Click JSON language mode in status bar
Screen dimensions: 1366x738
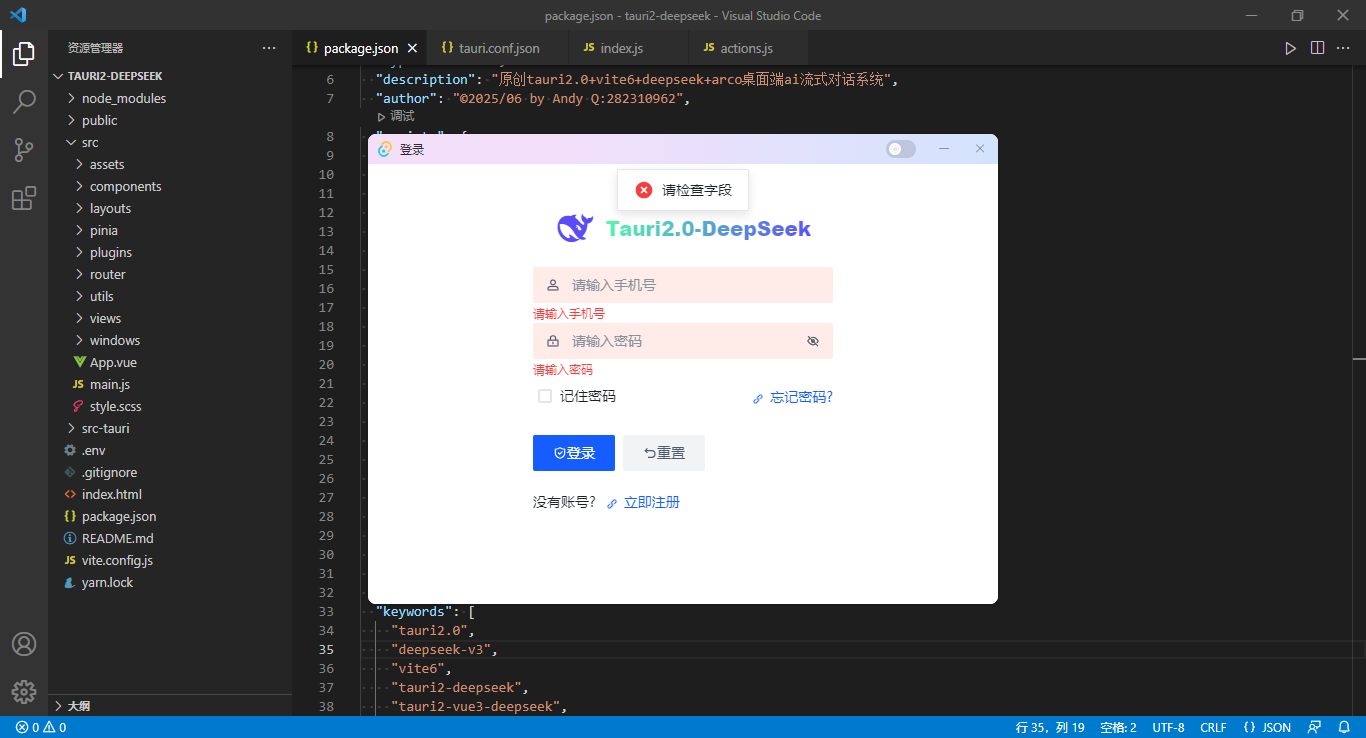[x=1267, y=727]
